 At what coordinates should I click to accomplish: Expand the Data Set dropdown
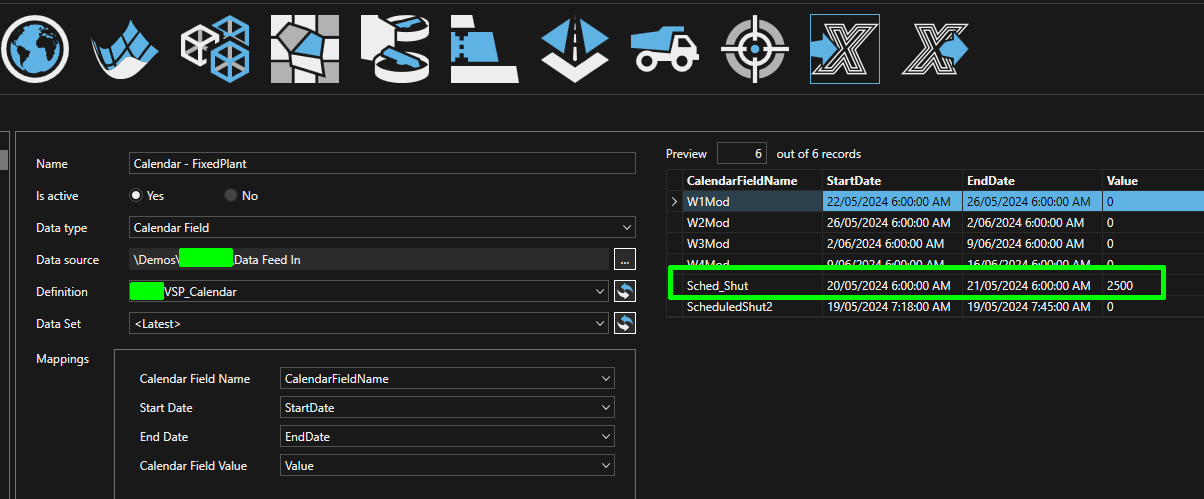pos(369,324)
